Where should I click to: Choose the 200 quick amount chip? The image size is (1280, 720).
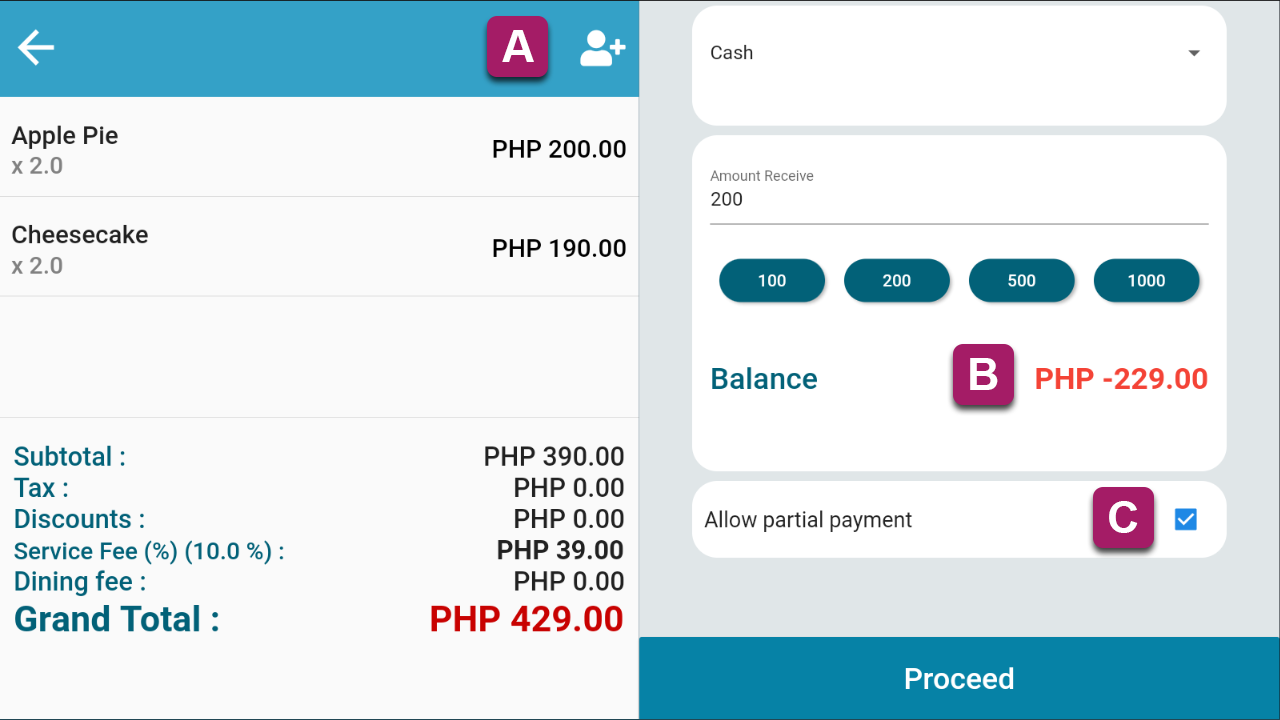[x=897, y=281]
